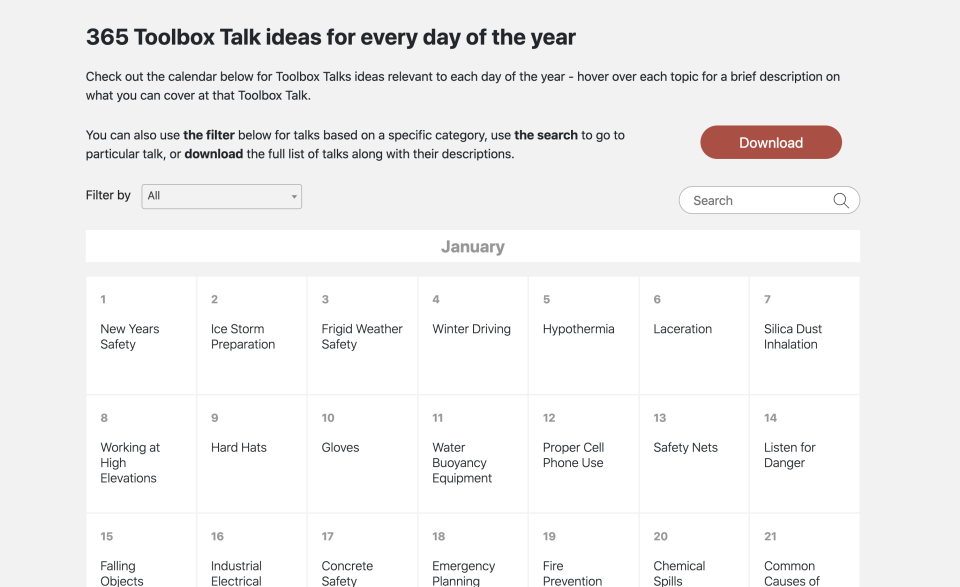This screenshot has height=587, width=960.
Task: Click Silica Dust Inhalation talk
Action: tap(792, 336)
